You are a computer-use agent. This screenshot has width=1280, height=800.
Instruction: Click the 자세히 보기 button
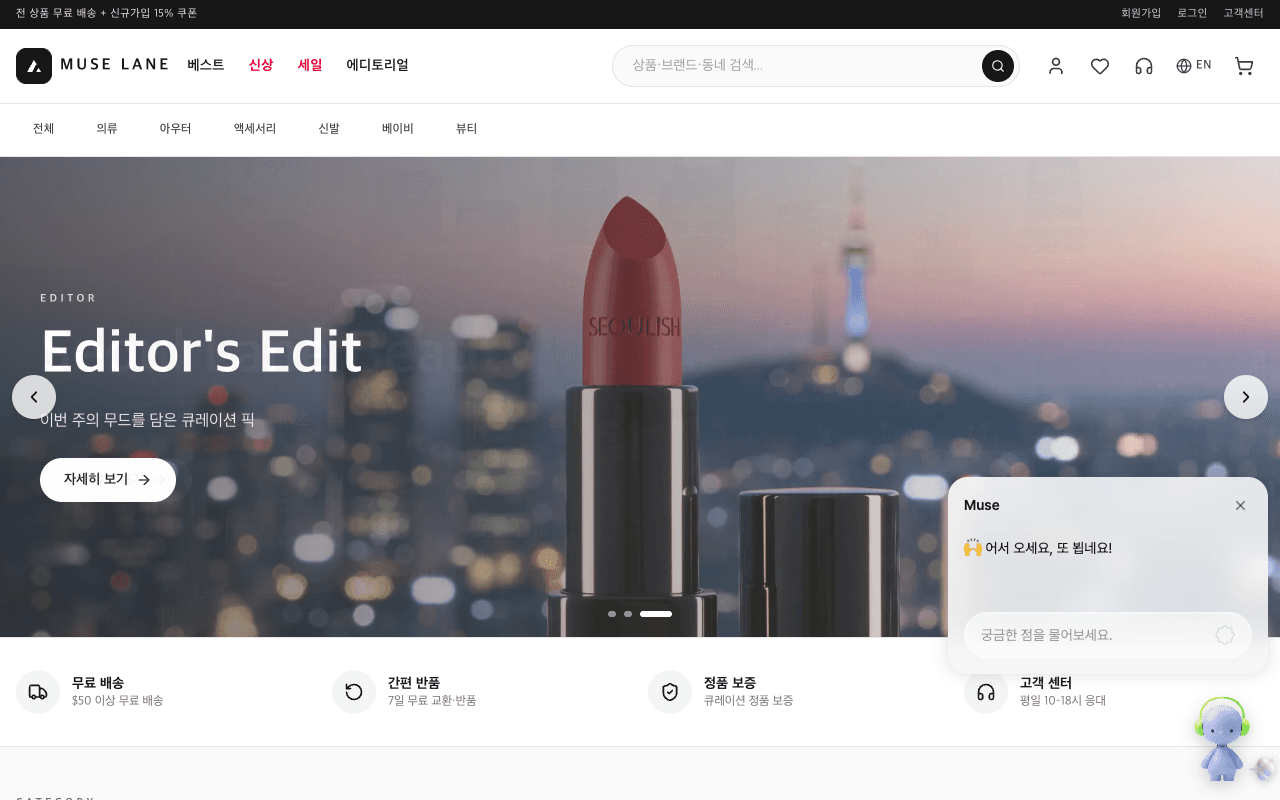(108, 480)
